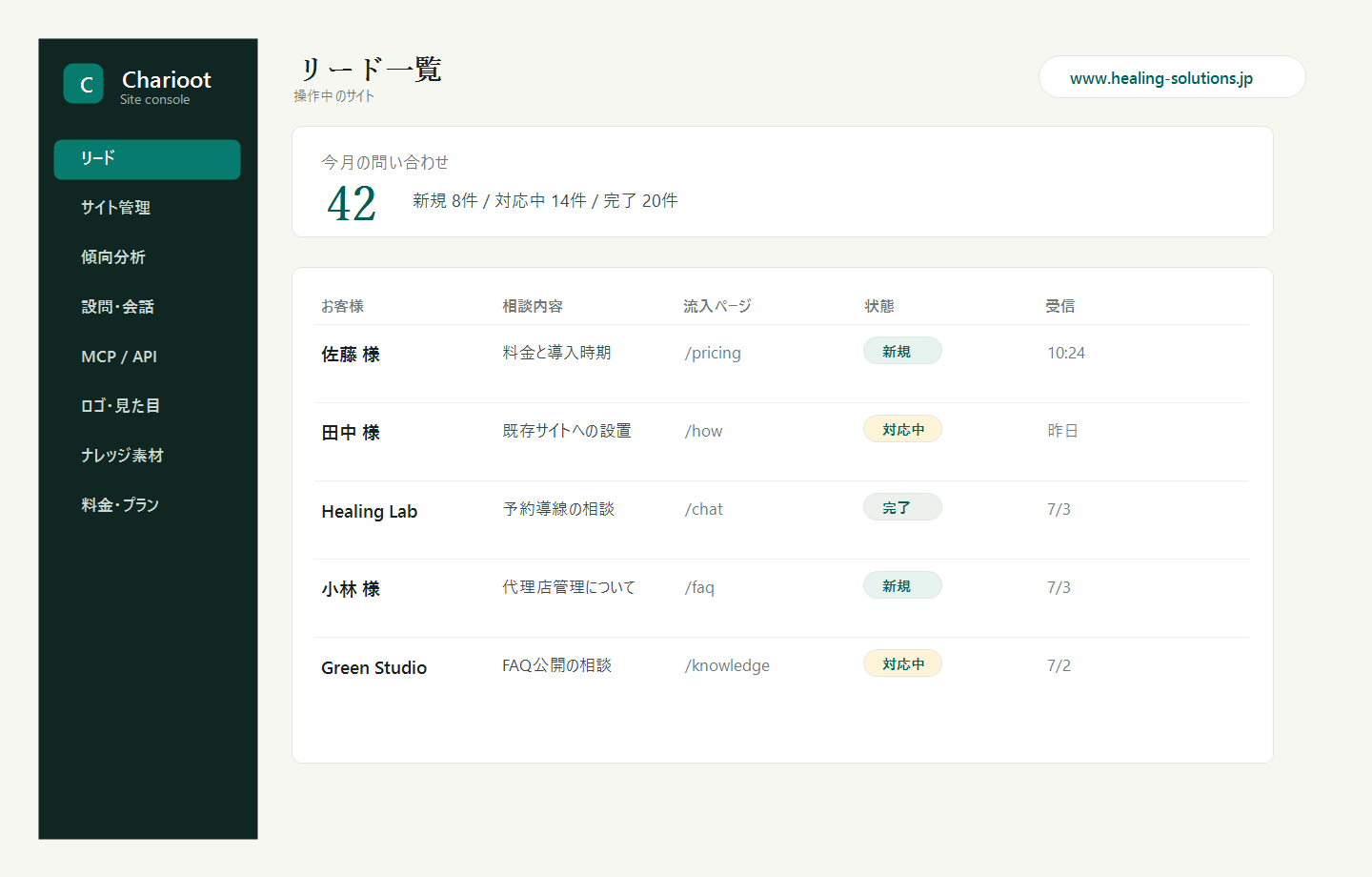
Task: Click 予約導線の相談 inquiry text
Action: (x=558, y=509)
